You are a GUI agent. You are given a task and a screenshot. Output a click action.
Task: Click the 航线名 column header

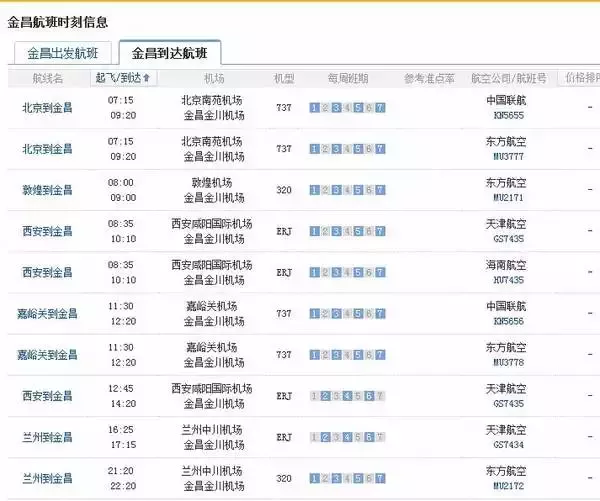(x=47, y=78)
